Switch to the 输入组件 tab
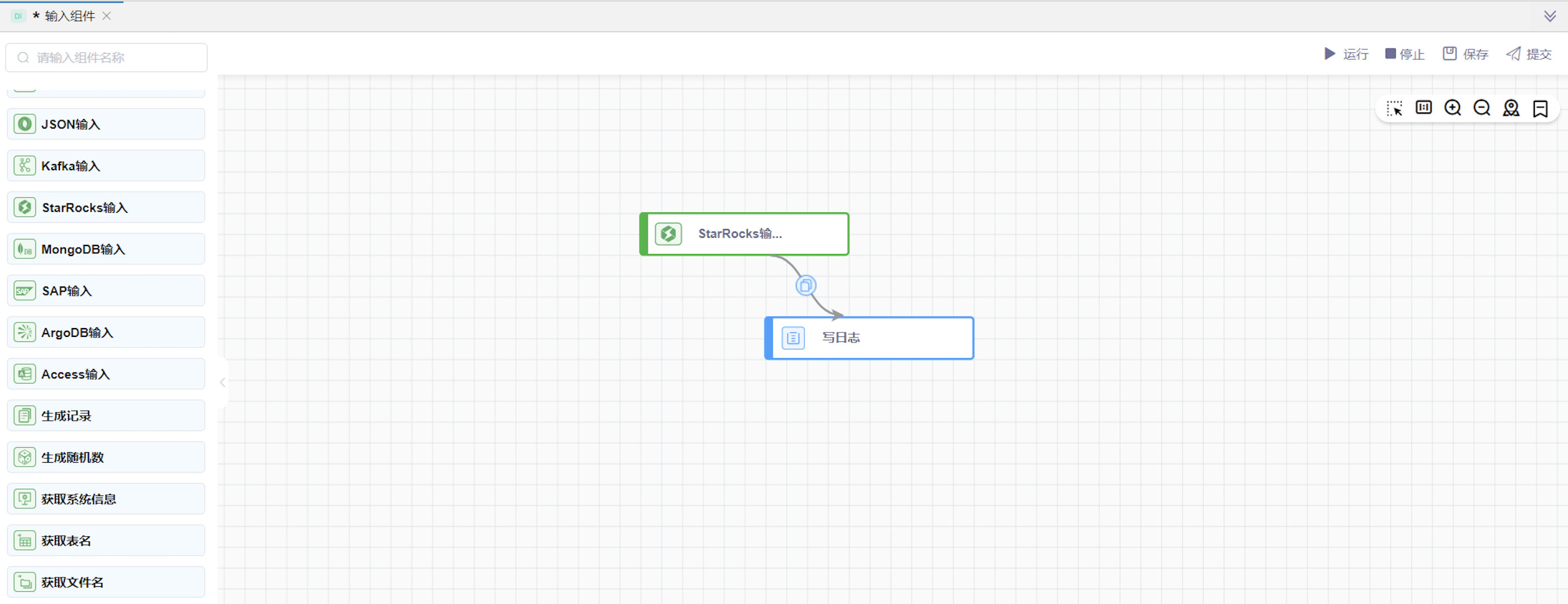1568x604 pixels. click(69, 16)
